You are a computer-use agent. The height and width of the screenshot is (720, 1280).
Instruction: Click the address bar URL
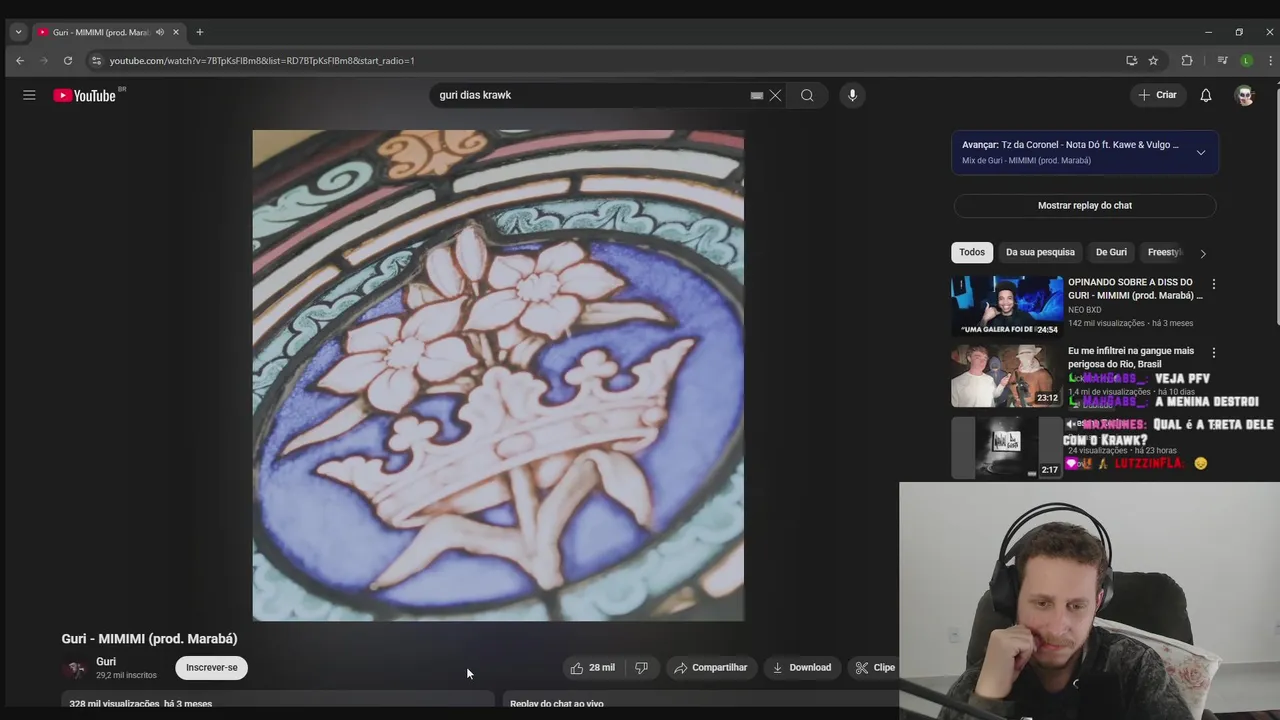(x=262, y=60)
